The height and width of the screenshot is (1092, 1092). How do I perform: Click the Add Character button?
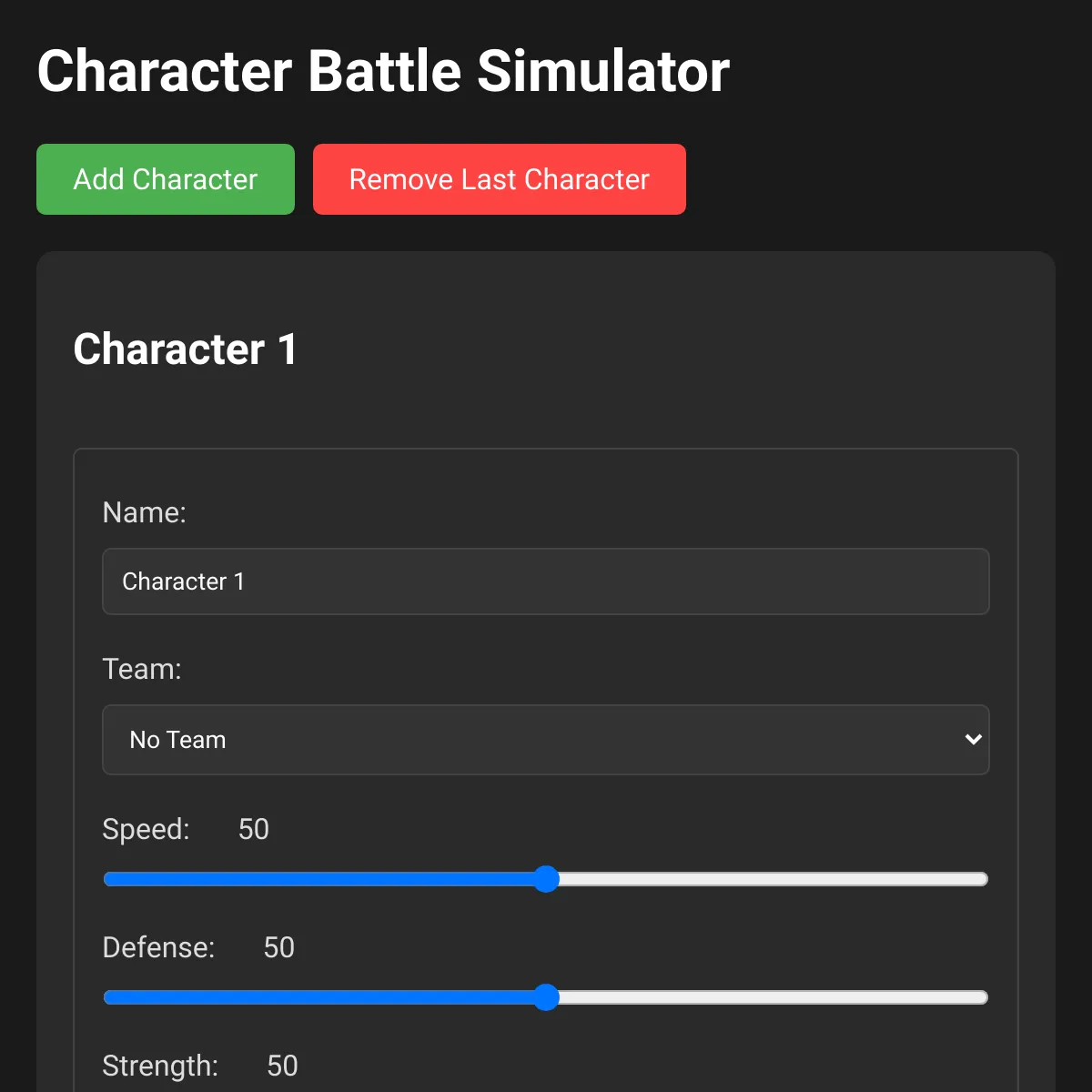click(x=165, y=179)
